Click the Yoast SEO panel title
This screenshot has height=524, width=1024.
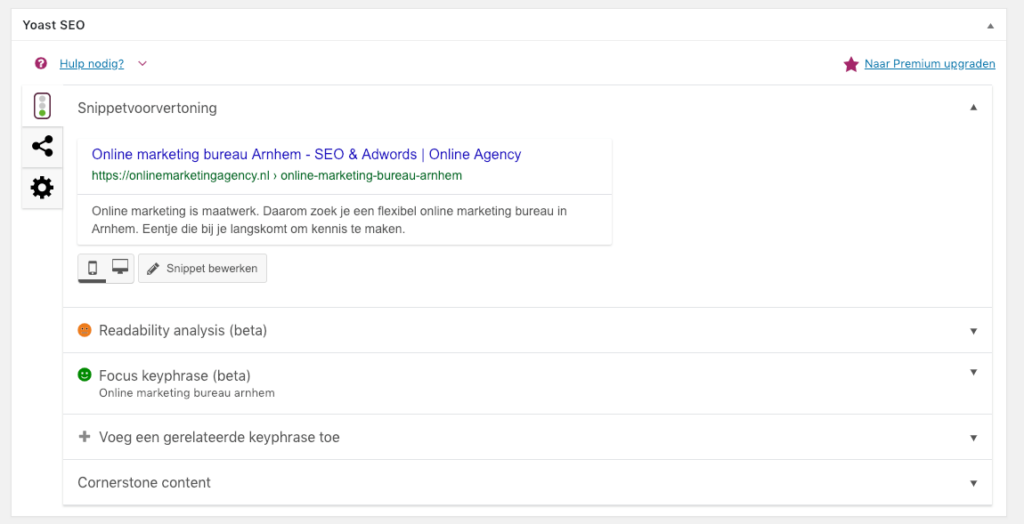pyautogui.click(x=54, y=25)
